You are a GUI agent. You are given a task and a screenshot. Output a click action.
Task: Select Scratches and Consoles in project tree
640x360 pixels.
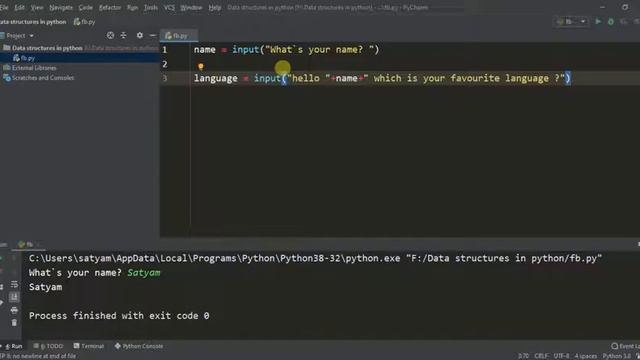click(x=39, y=78)
